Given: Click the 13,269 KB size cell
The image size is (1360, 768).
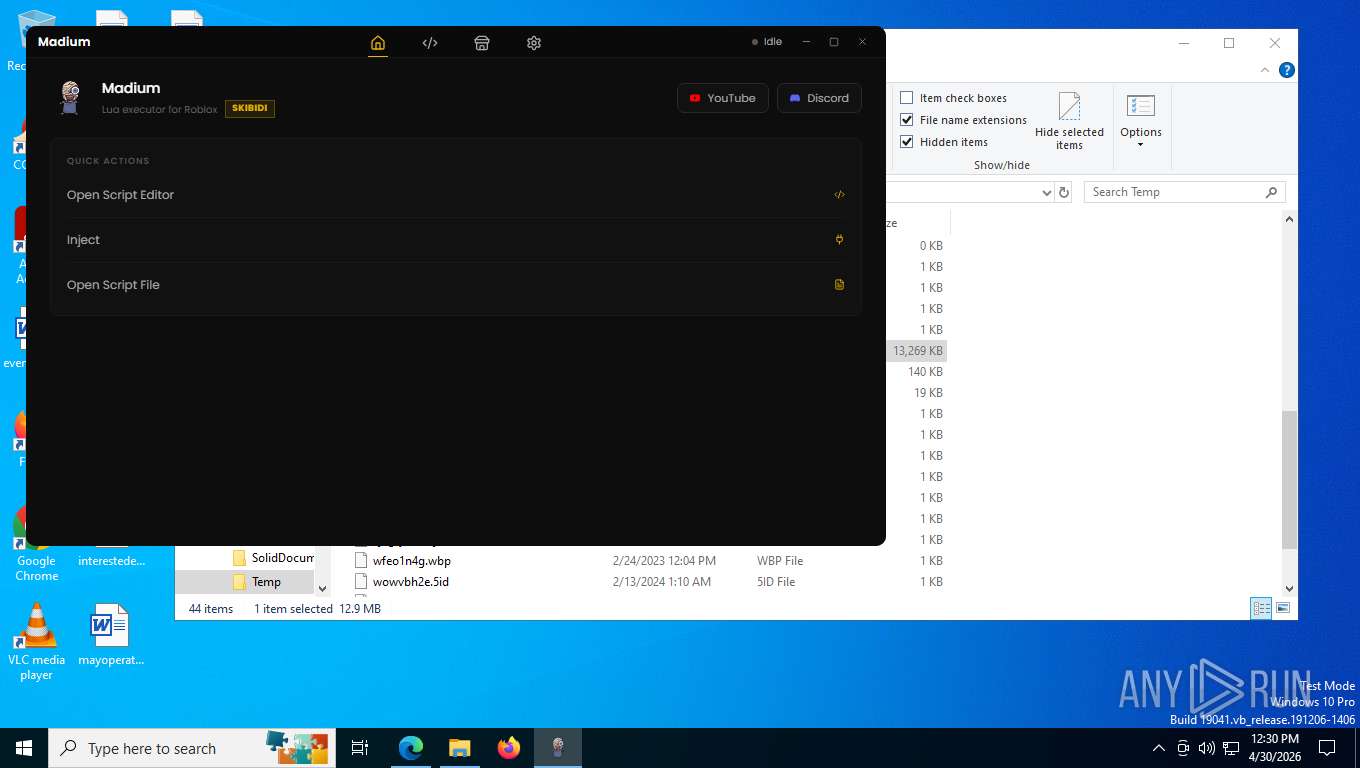Looking at the screenshot, I should 918,351.
